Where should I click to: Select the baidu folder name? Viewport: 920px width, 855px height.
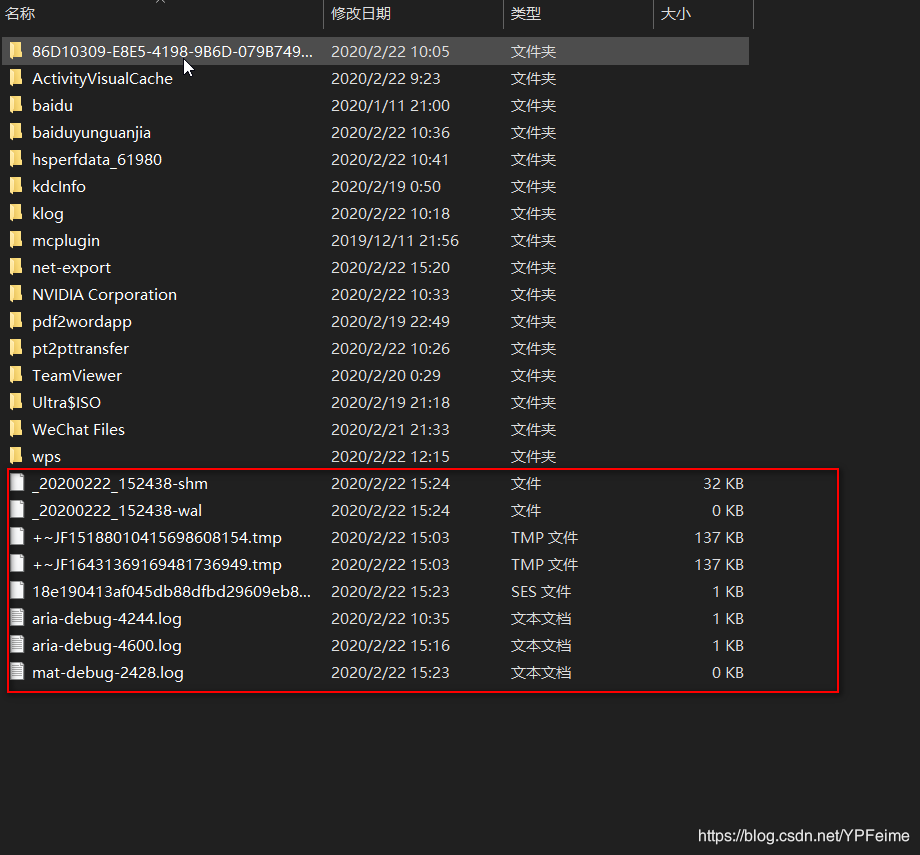[x=52, y=106]
